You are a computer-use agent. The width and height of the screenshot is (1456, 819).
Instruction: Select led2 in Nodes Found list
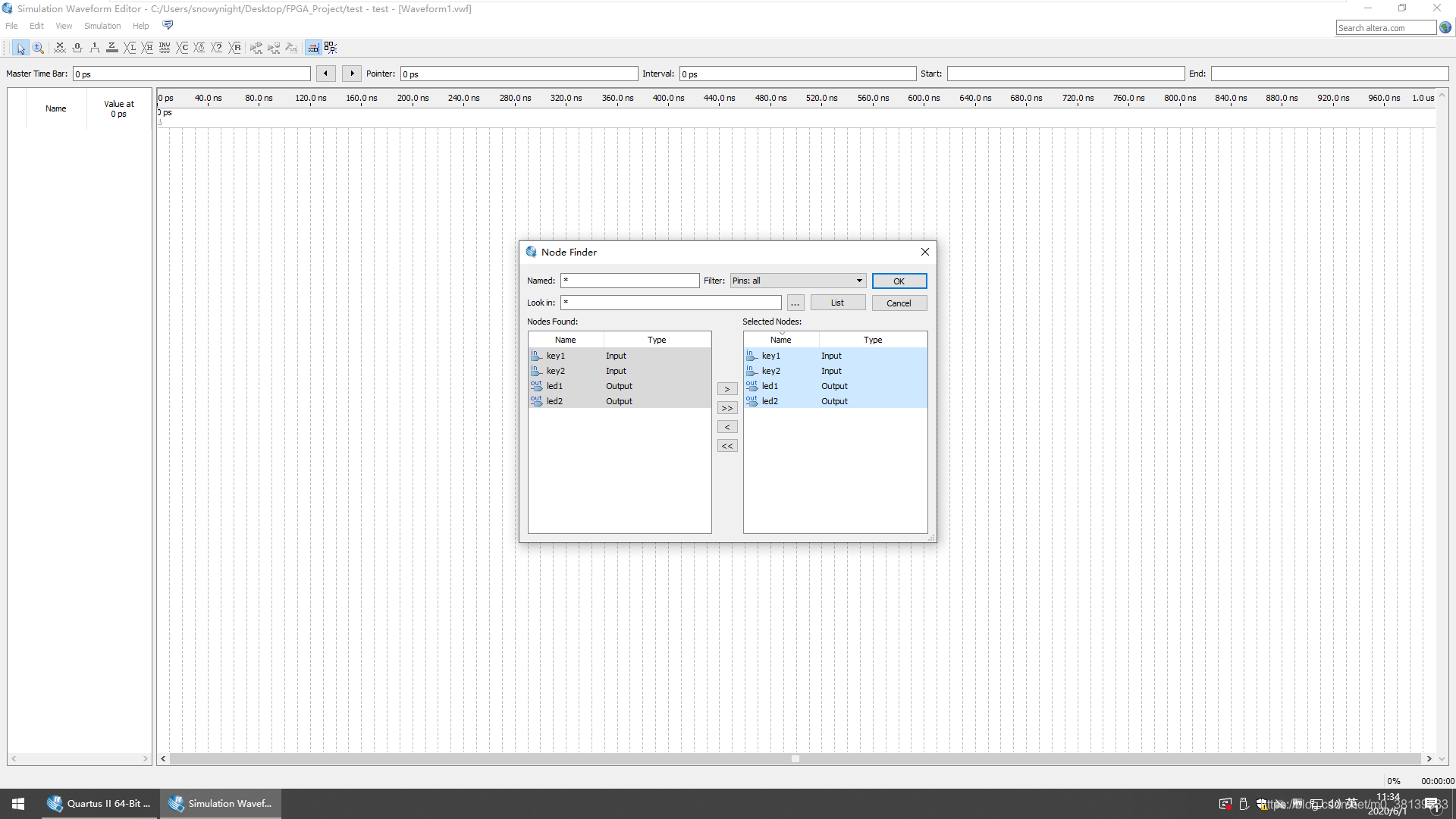554,401
